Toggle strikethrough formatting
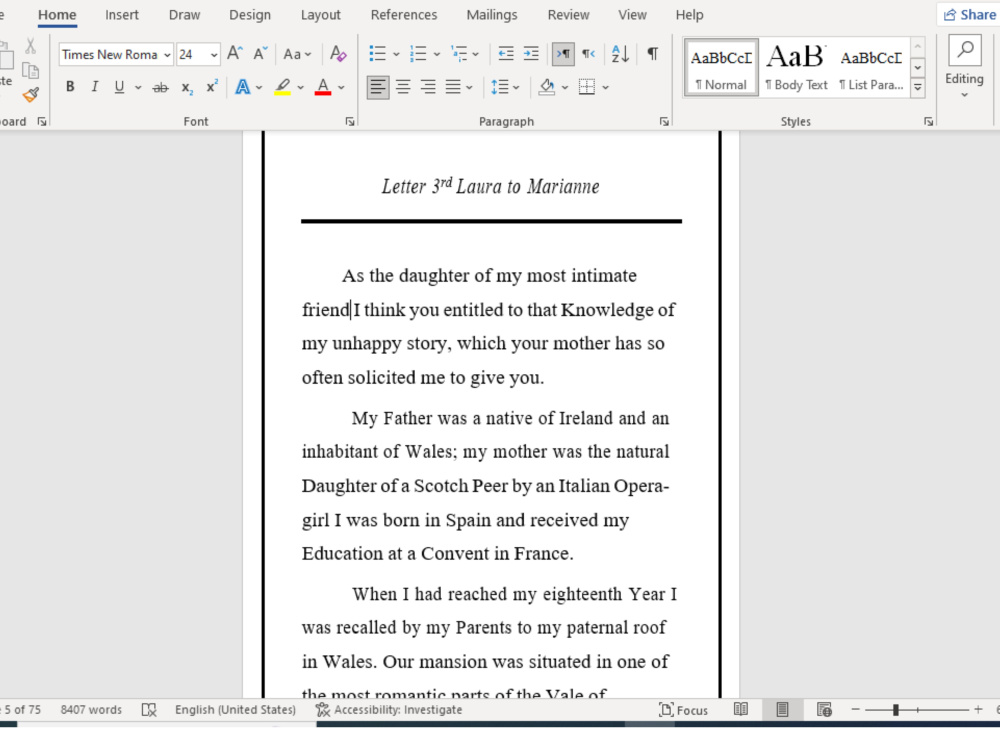Screen dimensions: 1000x750 point(161,87)
